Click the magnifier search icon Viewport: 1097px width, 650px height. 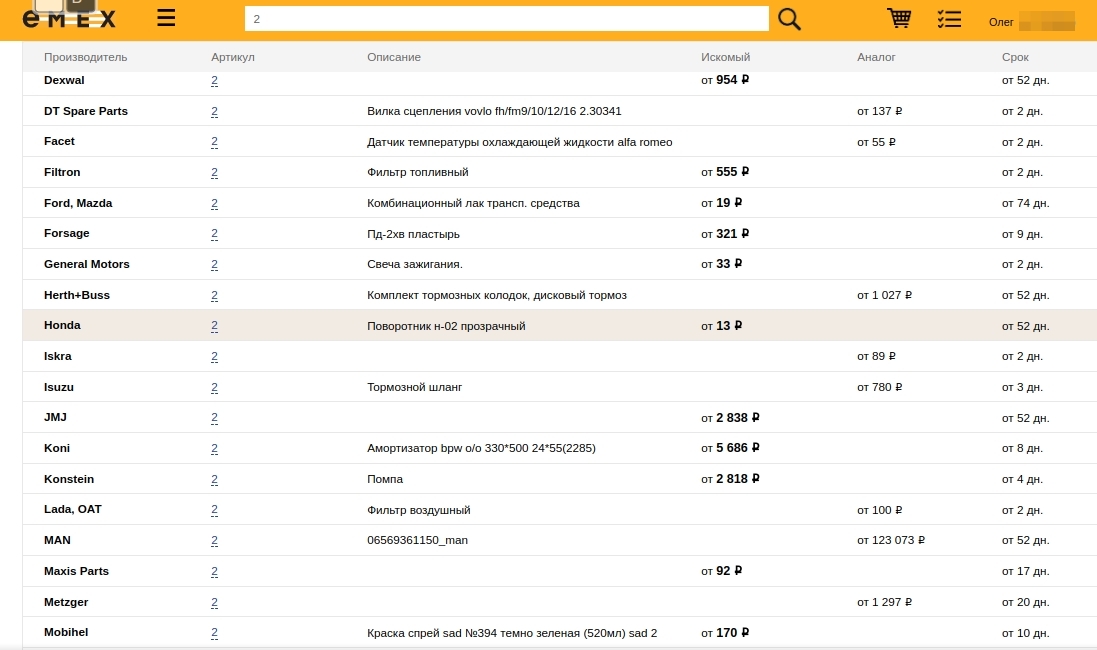[x=789, y=19]
